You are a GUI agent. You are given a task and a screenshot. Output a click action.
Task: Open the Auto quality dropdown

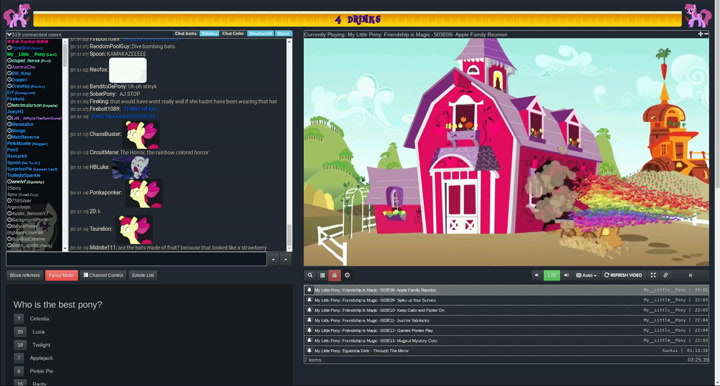(x=586, y=275)
